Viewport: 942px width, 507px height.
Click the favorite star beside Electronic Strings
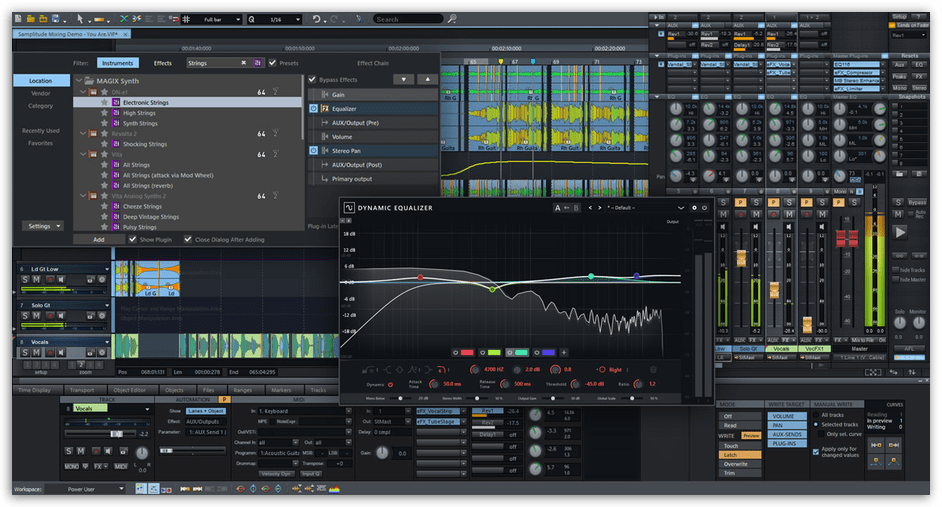pyautogui.click(x=103, y=102)
